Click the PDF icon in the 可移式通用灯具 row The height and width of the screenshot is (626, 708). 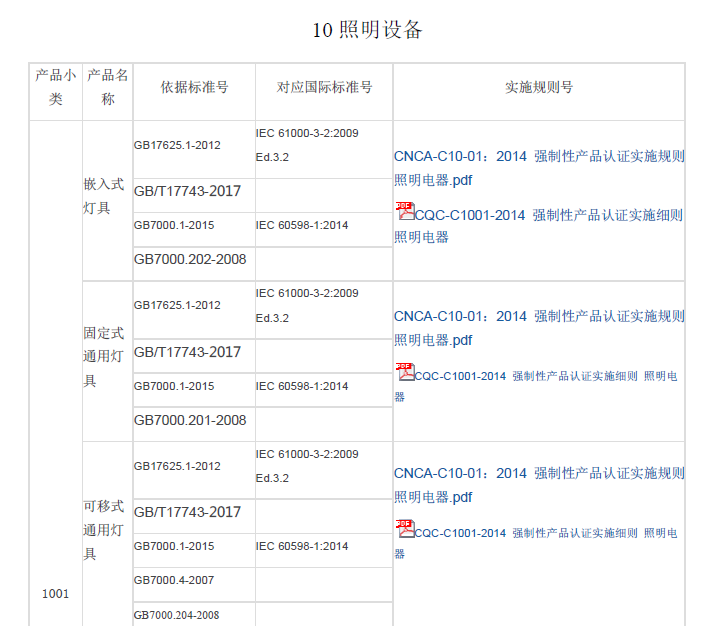pos(405,529)
